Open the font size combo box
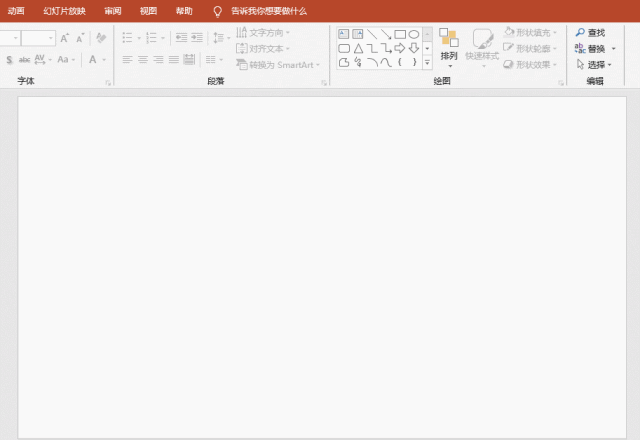 click(x=38, y=38)
